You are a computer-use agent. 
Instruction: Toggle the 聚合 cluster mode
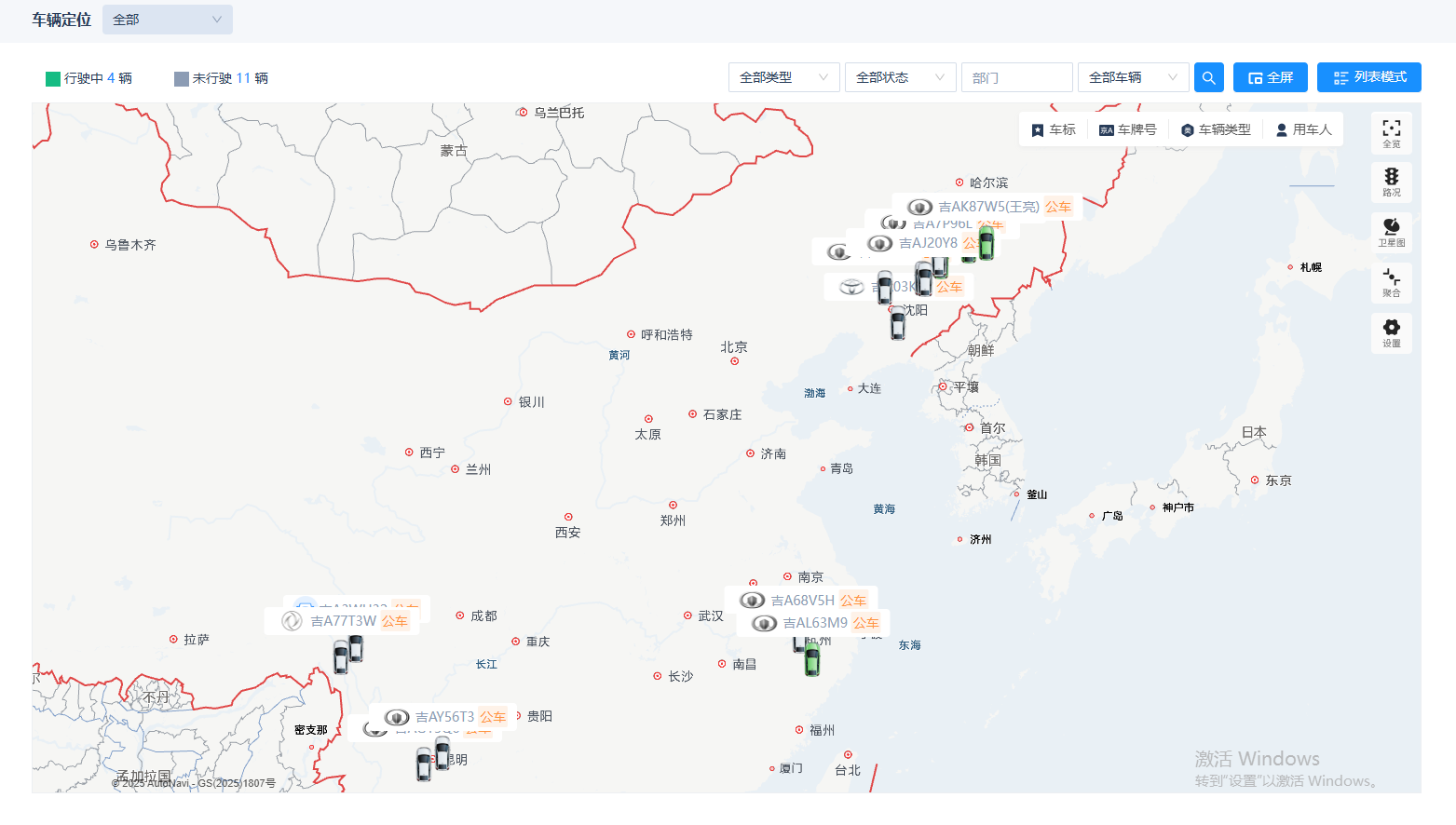(1391, 282)
